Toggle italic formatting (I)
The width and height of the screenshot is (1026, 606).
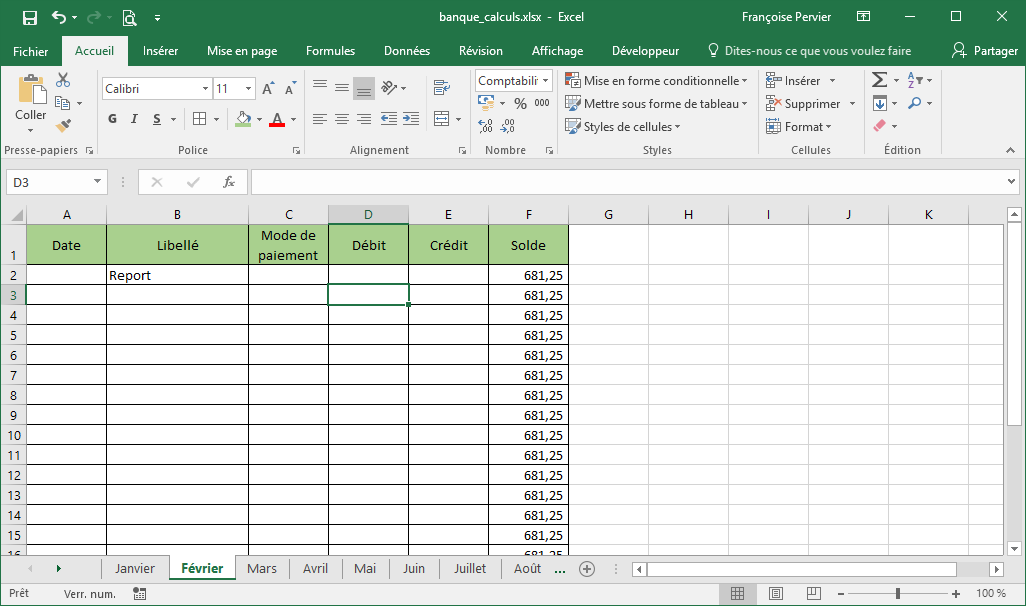(135, 119)
